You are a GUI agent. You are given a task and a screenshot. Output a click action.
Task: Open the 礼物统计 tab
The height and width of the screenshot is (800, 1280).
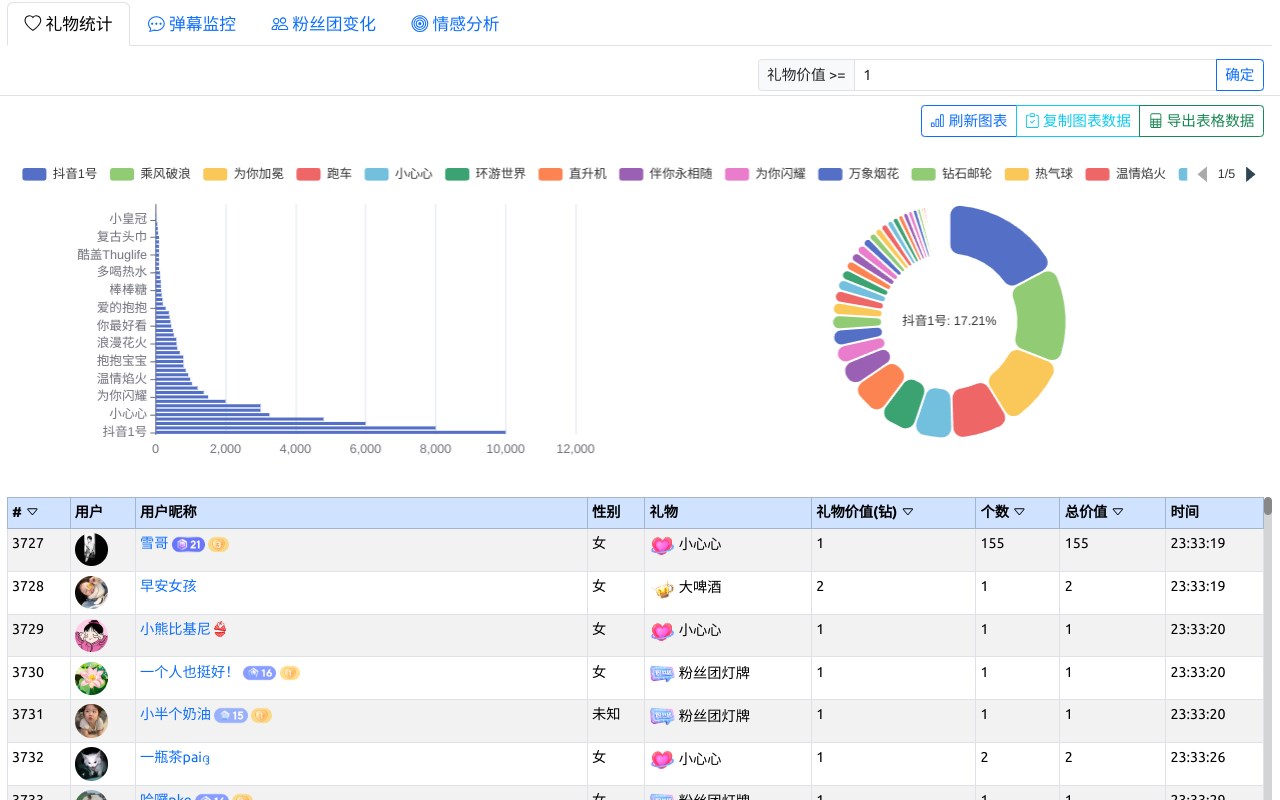(x=68, y=24)
